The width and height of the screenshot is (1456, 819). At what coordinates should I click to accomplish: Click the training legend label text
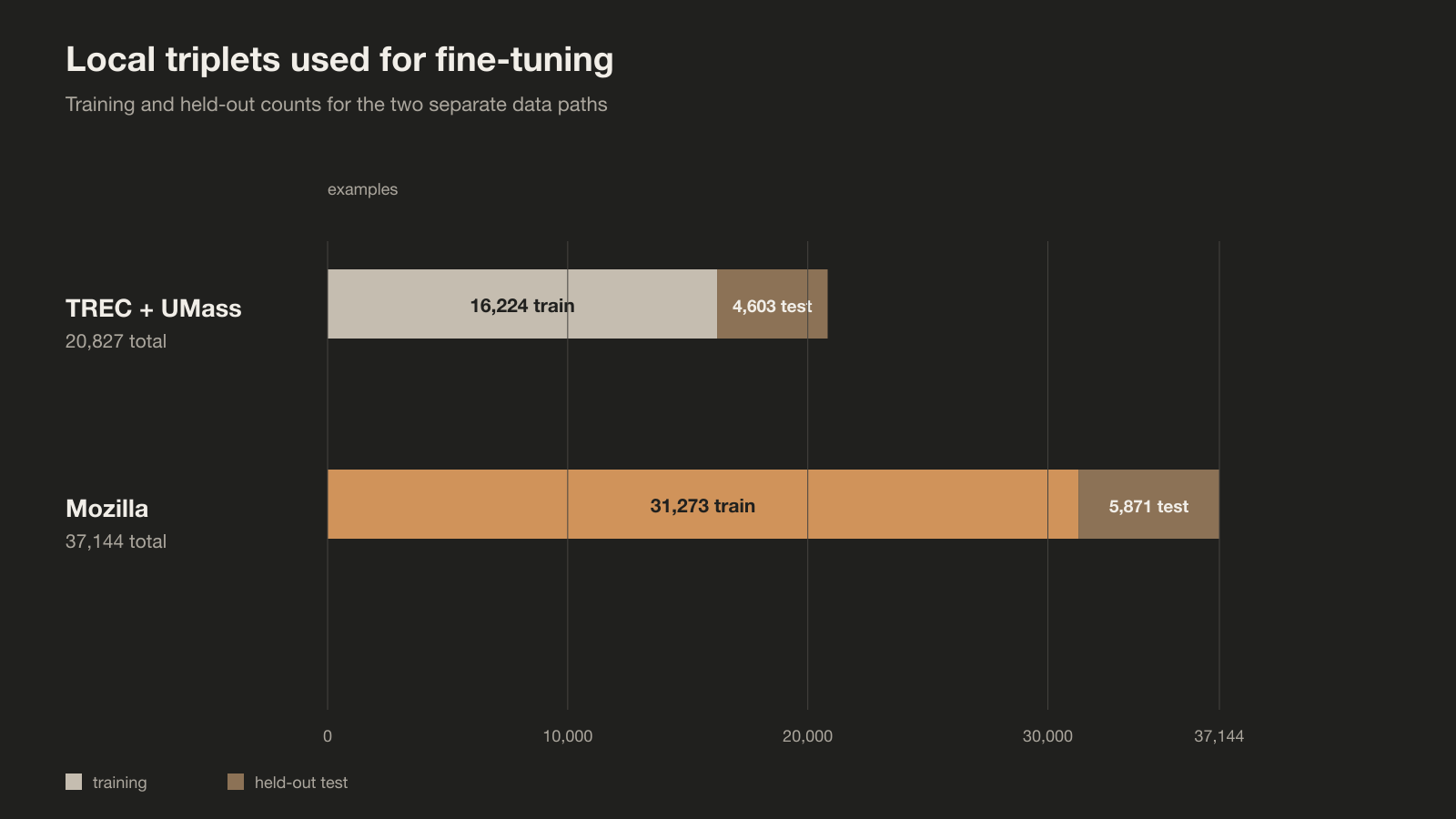119,783
